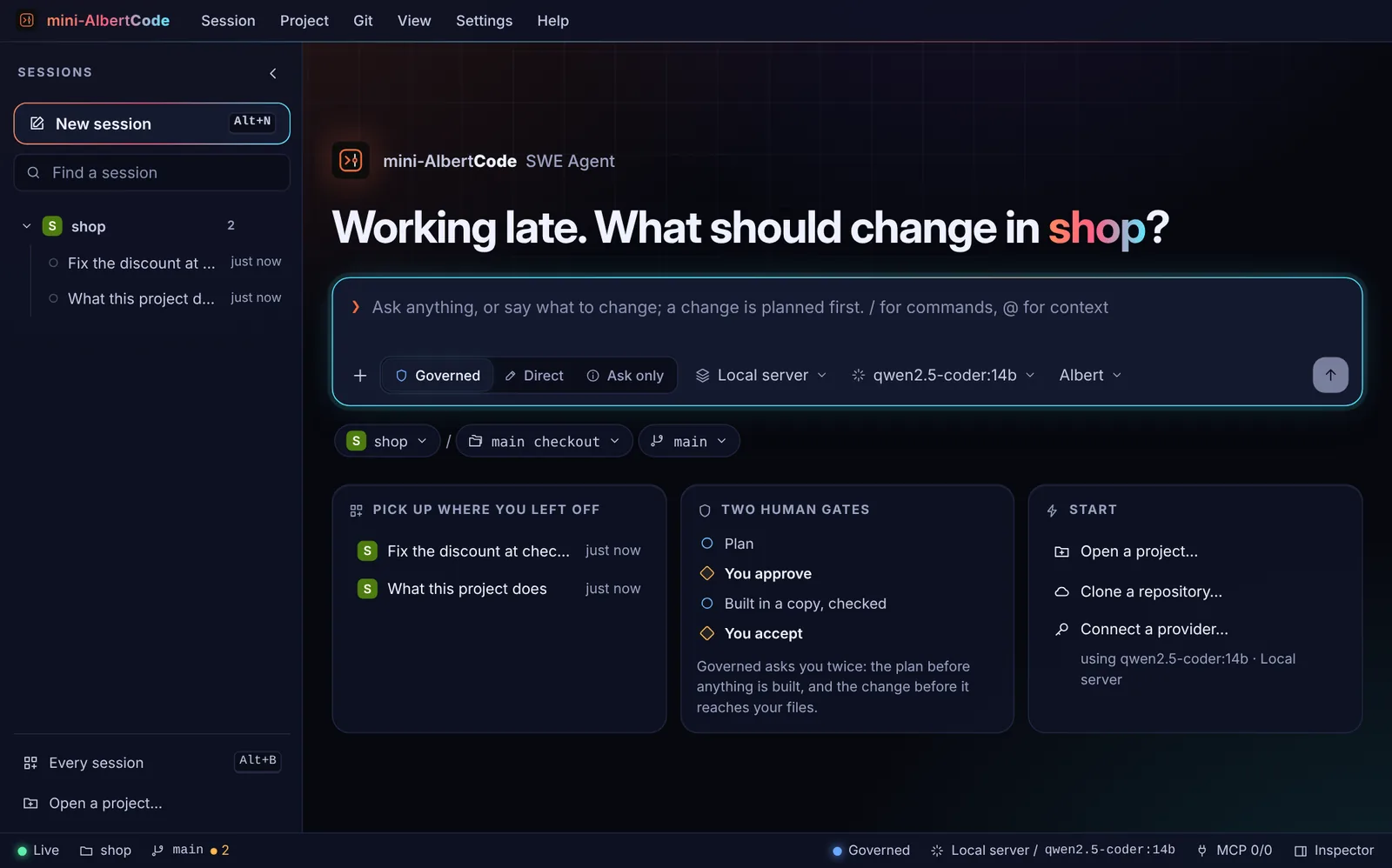Open the Git menu
This screenshot has height=868, width=1392.
point(363,21)
